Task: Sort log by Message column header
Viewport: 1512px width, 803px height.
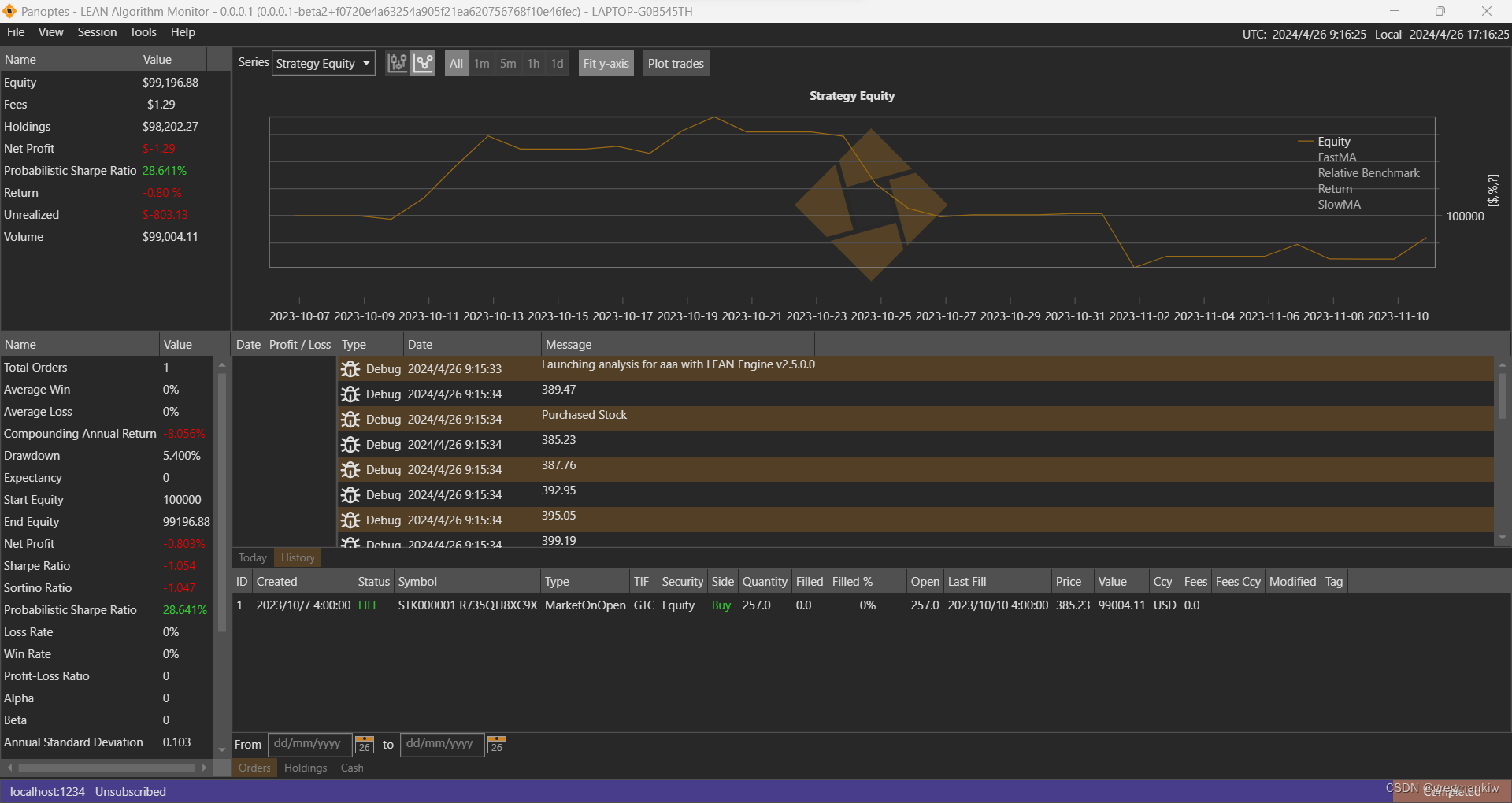Action: [x=677, y=345]
